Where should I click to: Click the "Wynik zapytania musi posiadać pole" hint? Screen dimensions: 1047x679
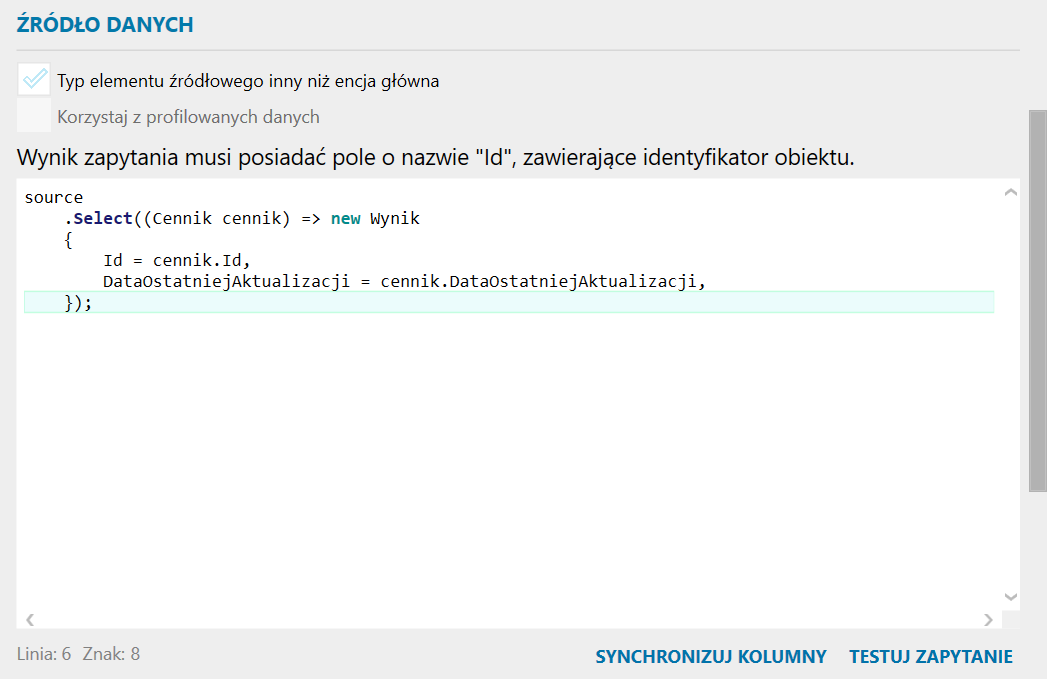(x=435, y=158)
